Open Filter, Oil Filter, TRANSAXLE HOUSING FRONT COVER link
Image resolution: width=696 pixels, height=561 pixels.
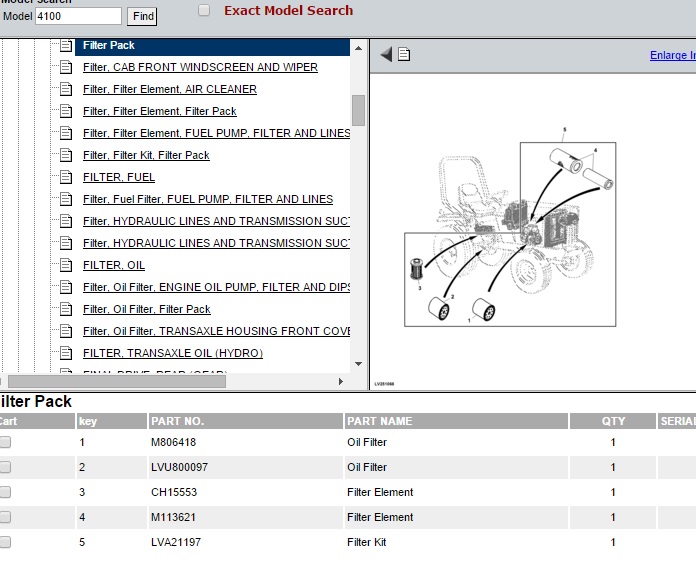(x=216, y=332)
